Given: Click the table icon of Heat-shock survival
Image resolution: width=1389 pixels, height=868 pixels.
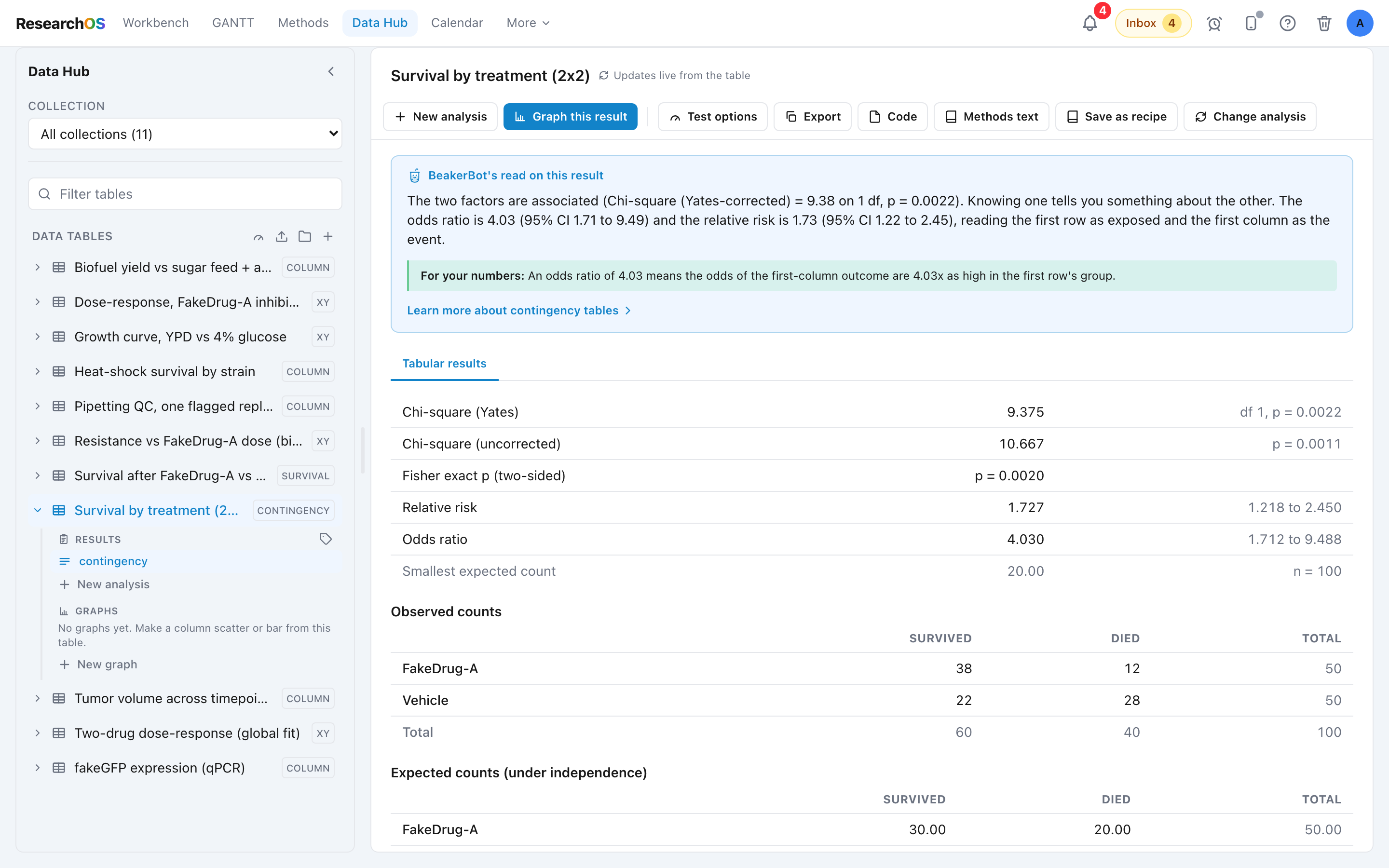Looking at the screenshot, I should point(58,371).
